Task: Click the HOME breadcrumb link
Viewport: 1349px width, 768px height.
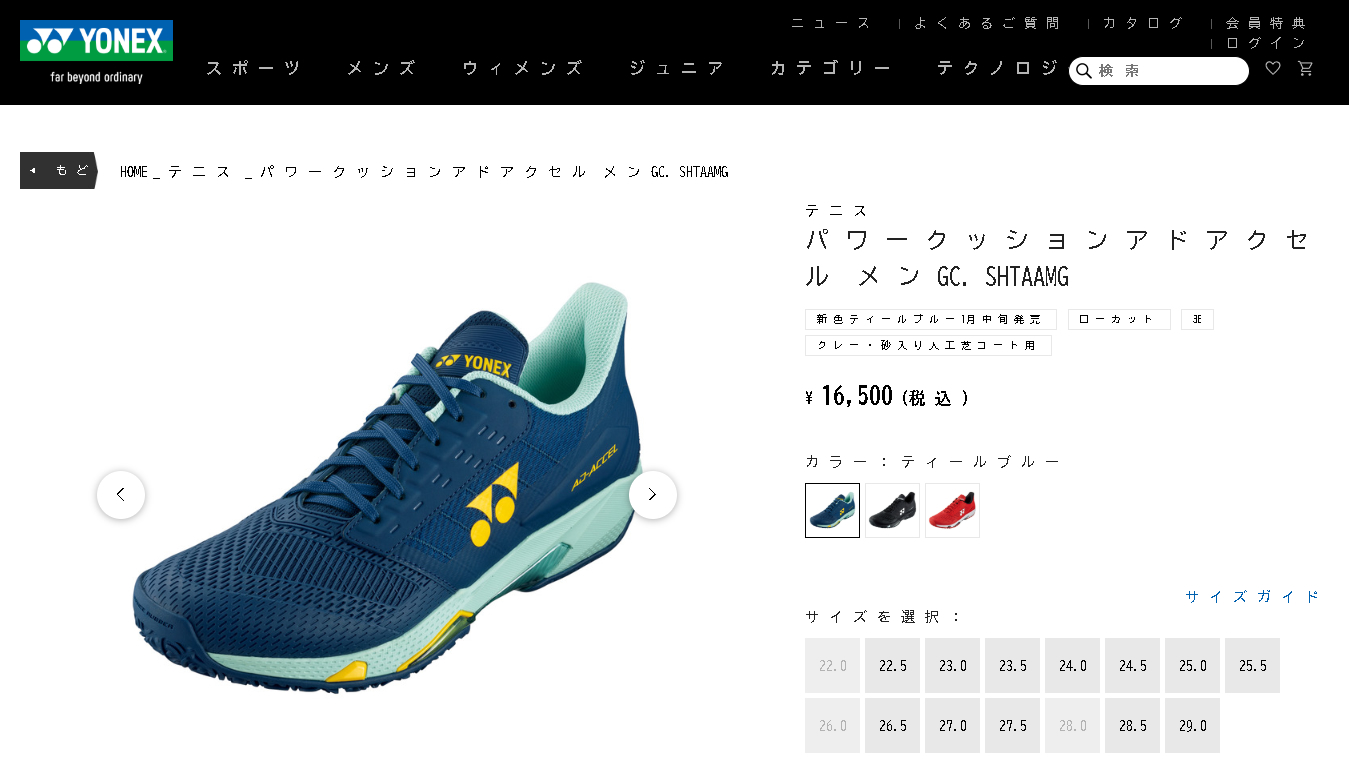Action: (x=134, y=172)
